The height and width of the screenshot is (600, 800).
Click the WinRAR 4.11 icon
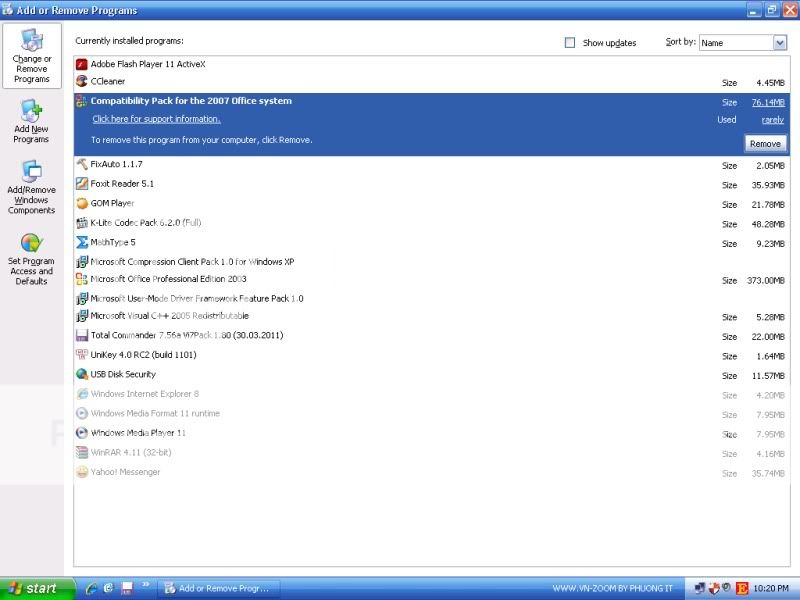[x=82, y=453]
